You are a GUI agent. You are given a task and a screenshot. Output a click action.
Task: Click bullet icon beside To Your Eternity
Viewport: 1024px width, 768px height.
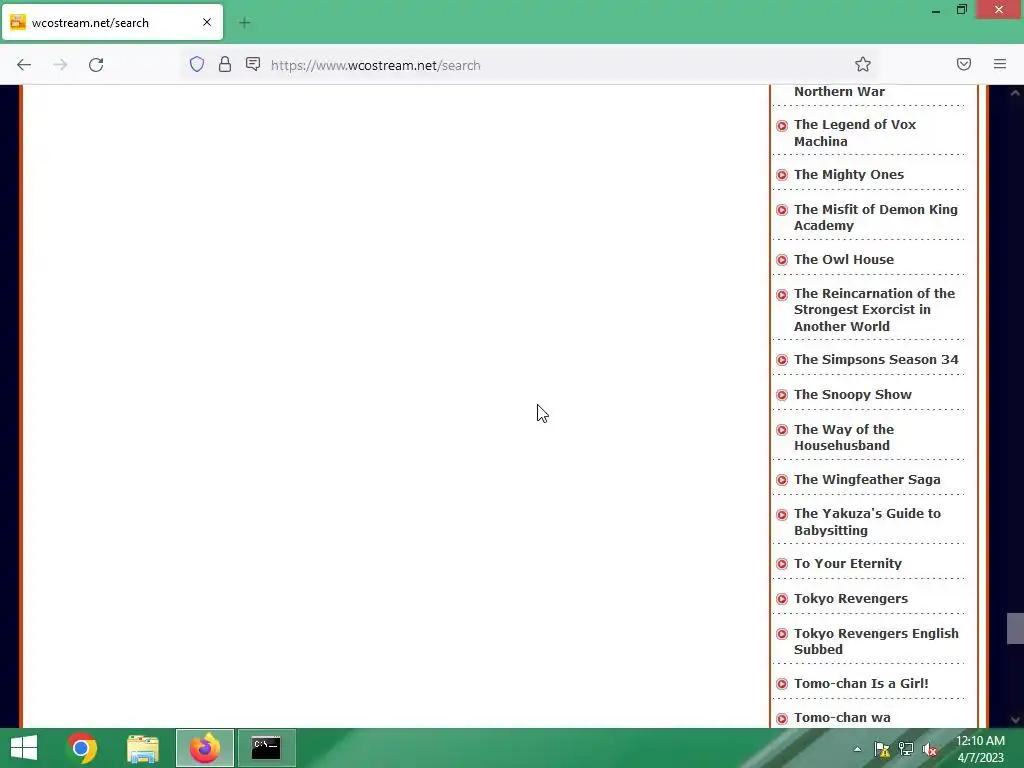pyautogui.click(x=782, y=564)
